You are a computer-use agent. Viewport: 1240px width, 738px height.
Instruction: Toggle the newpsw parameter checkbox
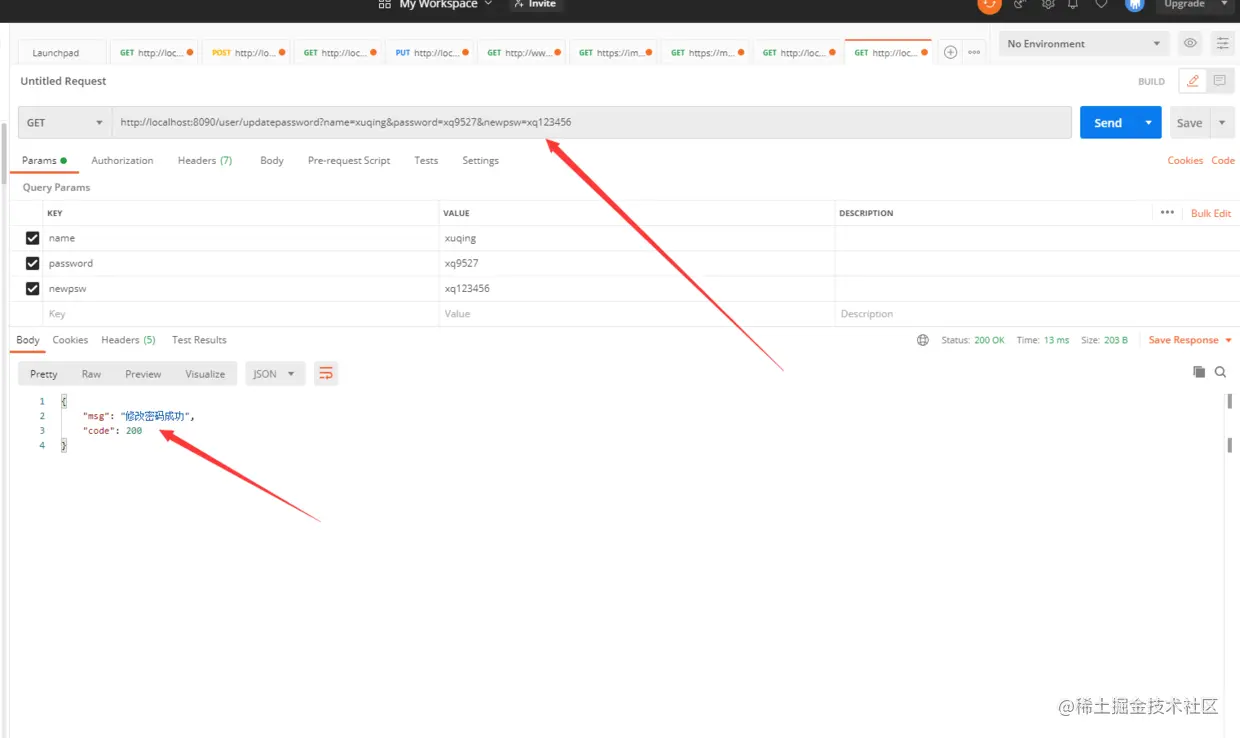click(33, 288)
